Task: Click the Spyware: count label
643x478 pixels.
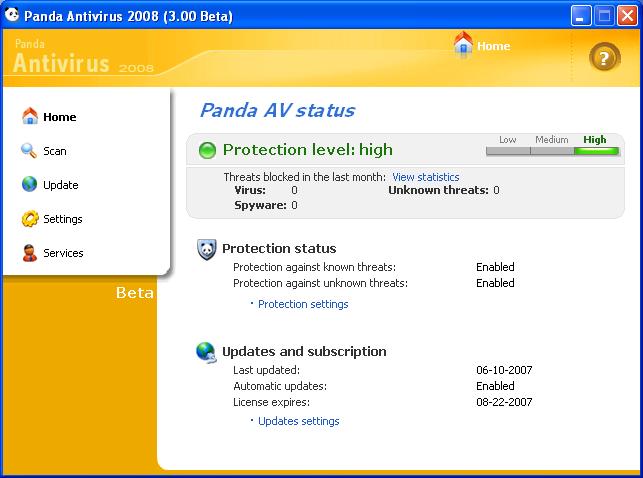Action: click(260, 205)
